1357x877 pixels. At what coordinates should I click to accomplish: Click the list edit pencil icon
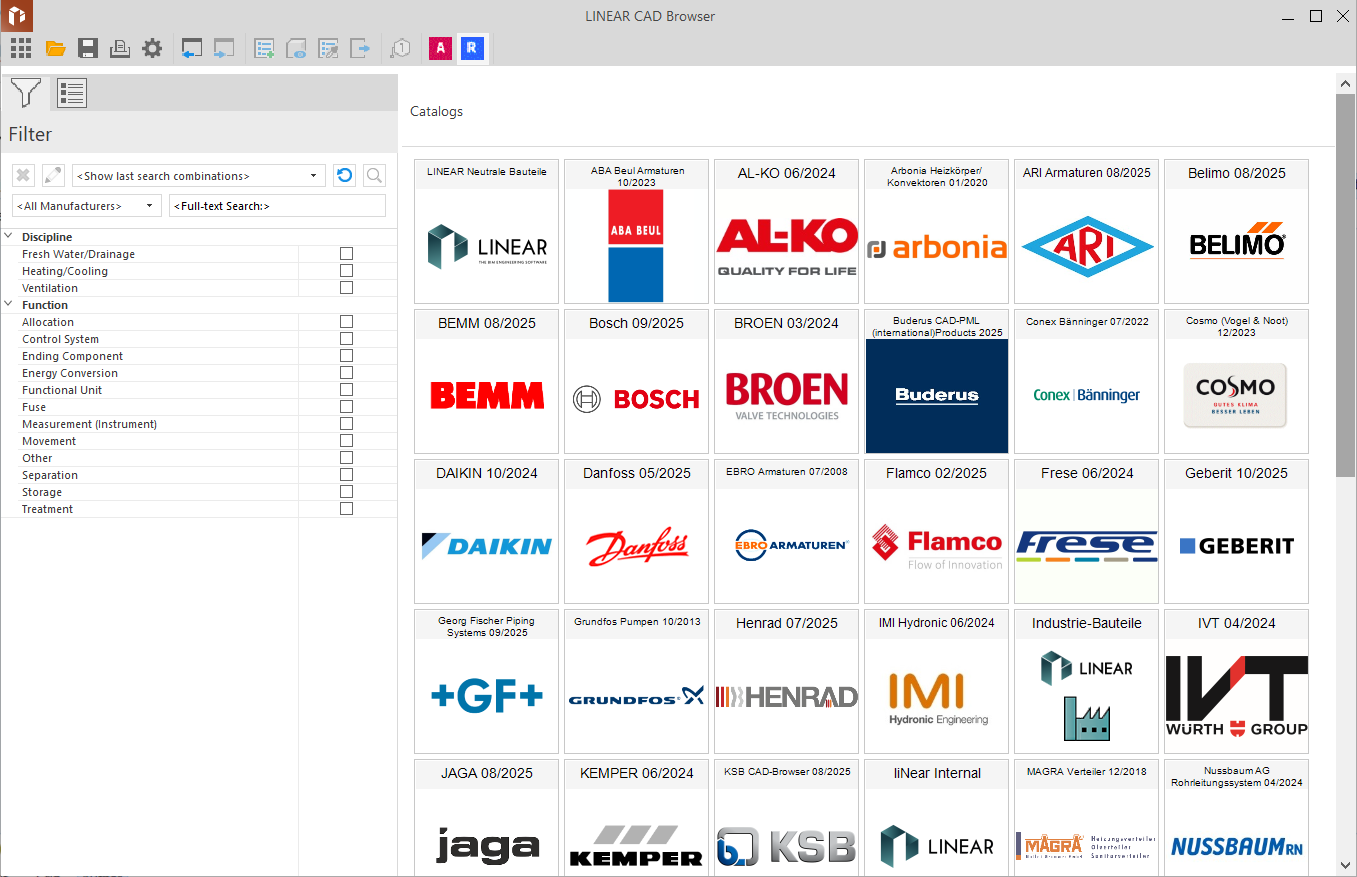(328, 48)
